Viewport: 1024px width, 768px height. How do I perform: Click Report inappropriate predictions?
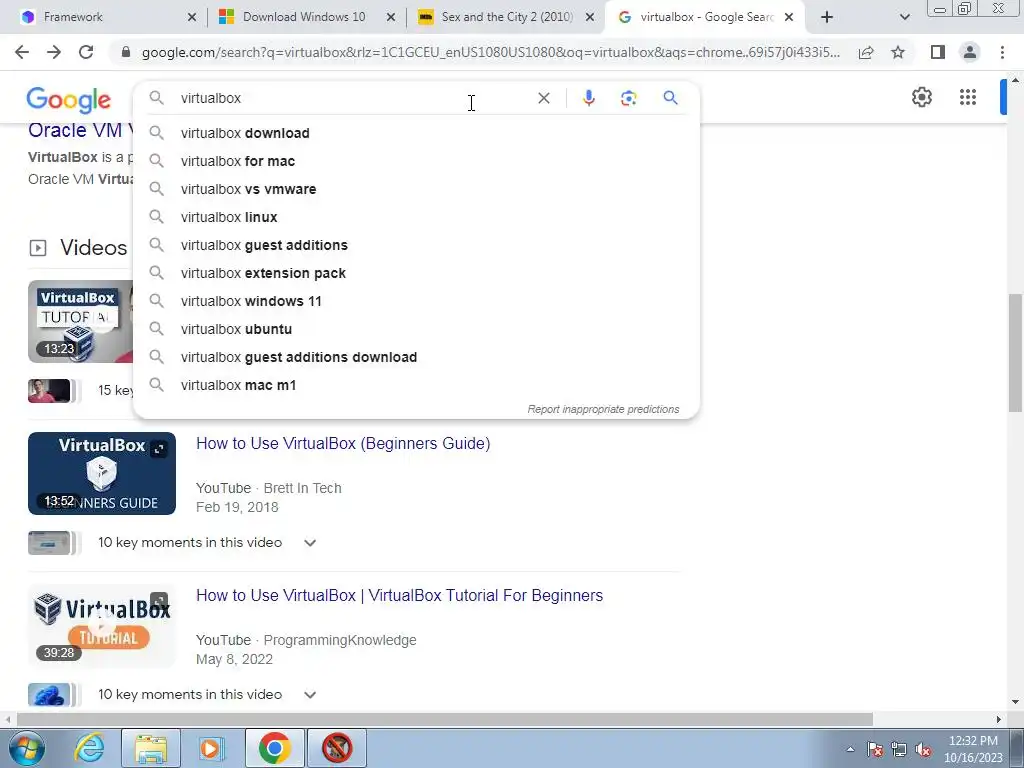click(603, 409)
